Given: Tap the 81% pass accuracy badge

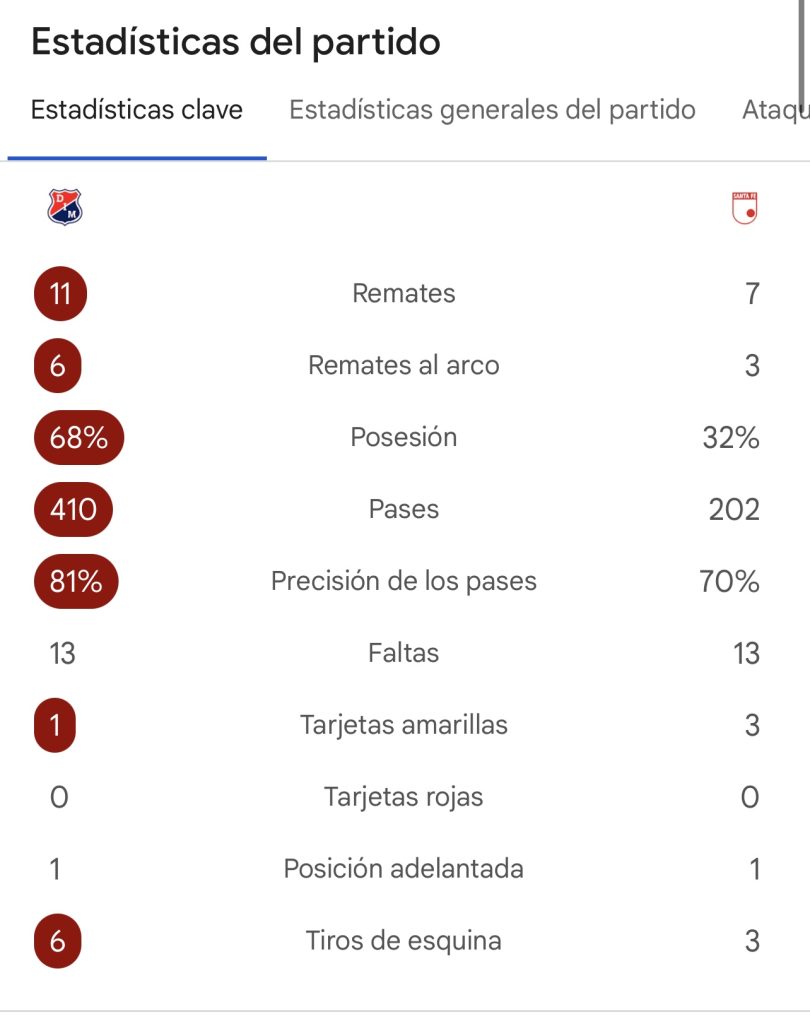Looking at the screenshot, I should [x=76, y=581].
